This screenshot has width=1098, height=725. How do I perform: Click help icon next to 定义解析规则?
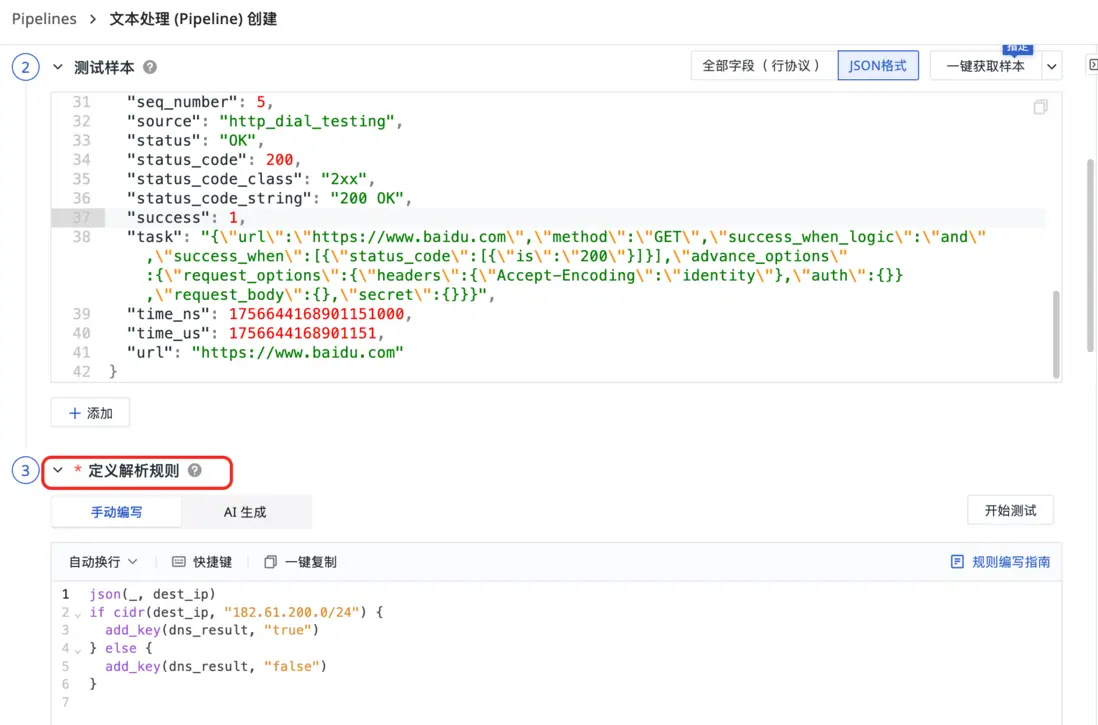(x=195, y=470)
